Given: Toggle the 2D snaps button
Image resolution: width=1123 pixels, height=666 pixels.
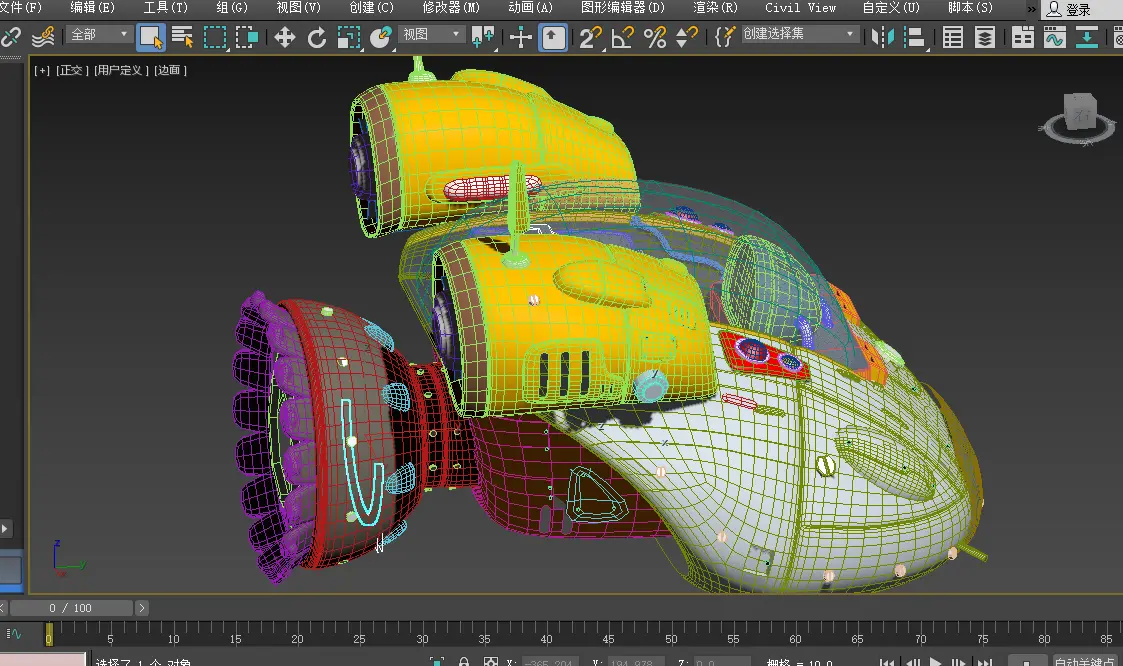Looking at the screenshot, I should coord(590,38).
